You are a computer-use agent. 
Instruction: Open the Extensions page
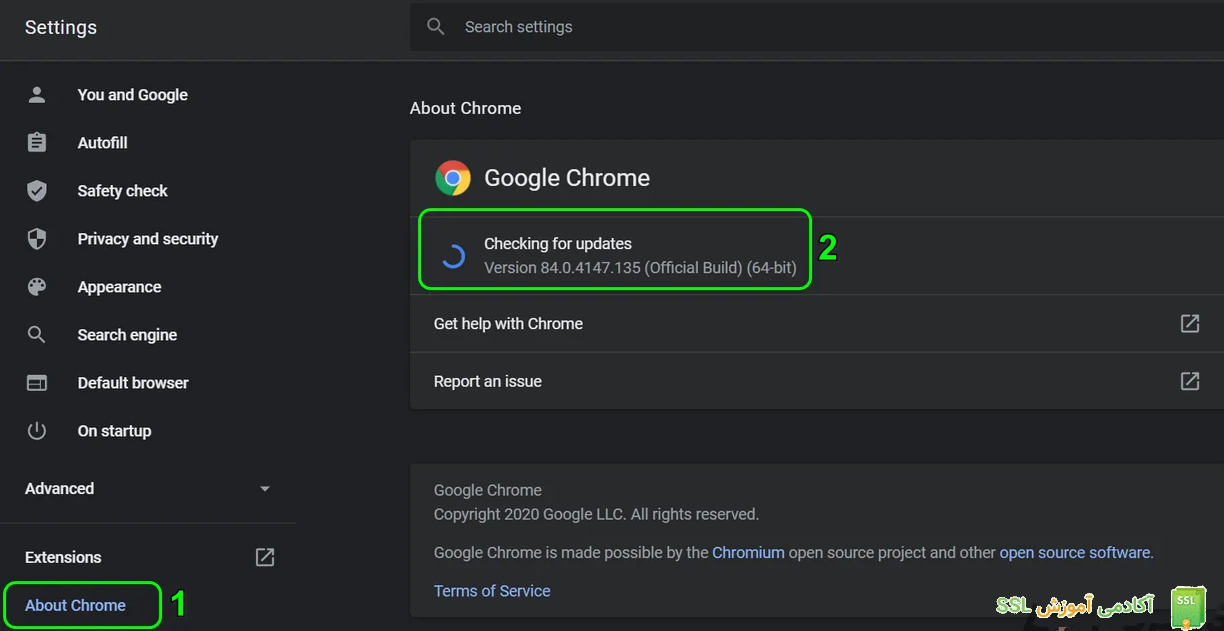(x=63, y=557)
